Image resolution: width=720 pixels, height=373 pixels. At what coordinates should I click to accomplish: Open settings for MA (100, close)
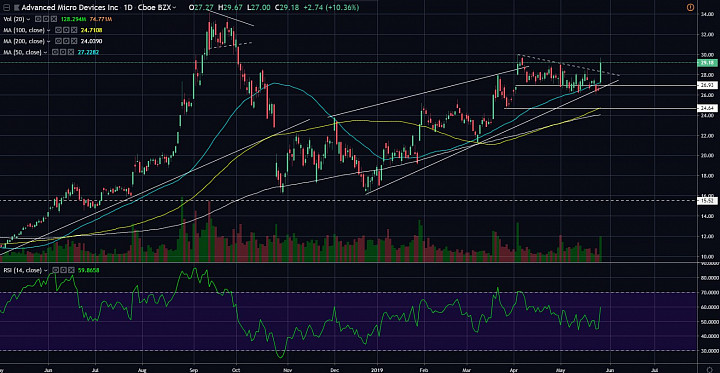click(x=66, y=30)
